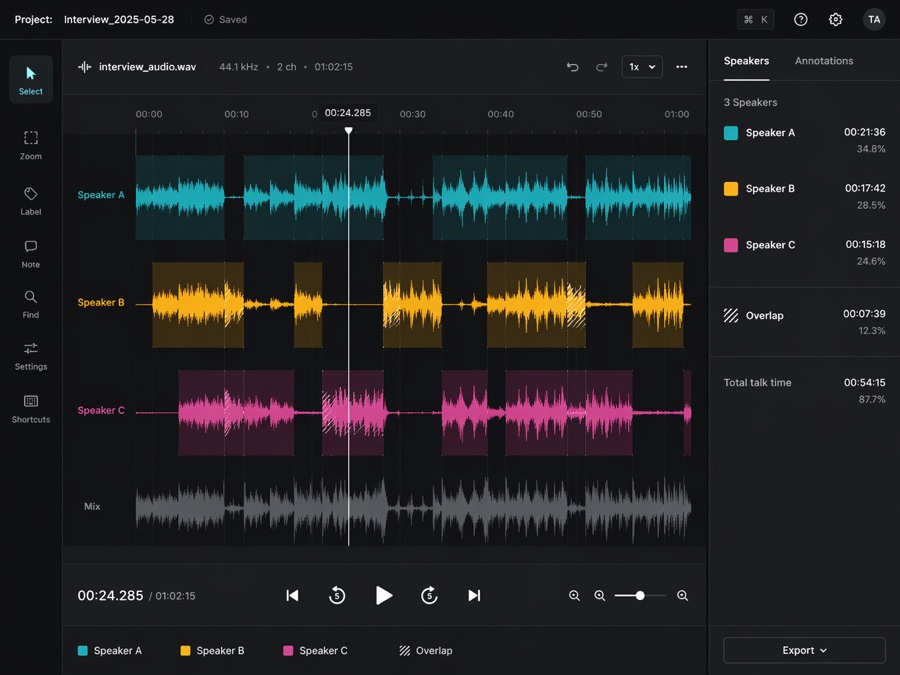Toggle Overlap in bottom legend

pos(426,650)
